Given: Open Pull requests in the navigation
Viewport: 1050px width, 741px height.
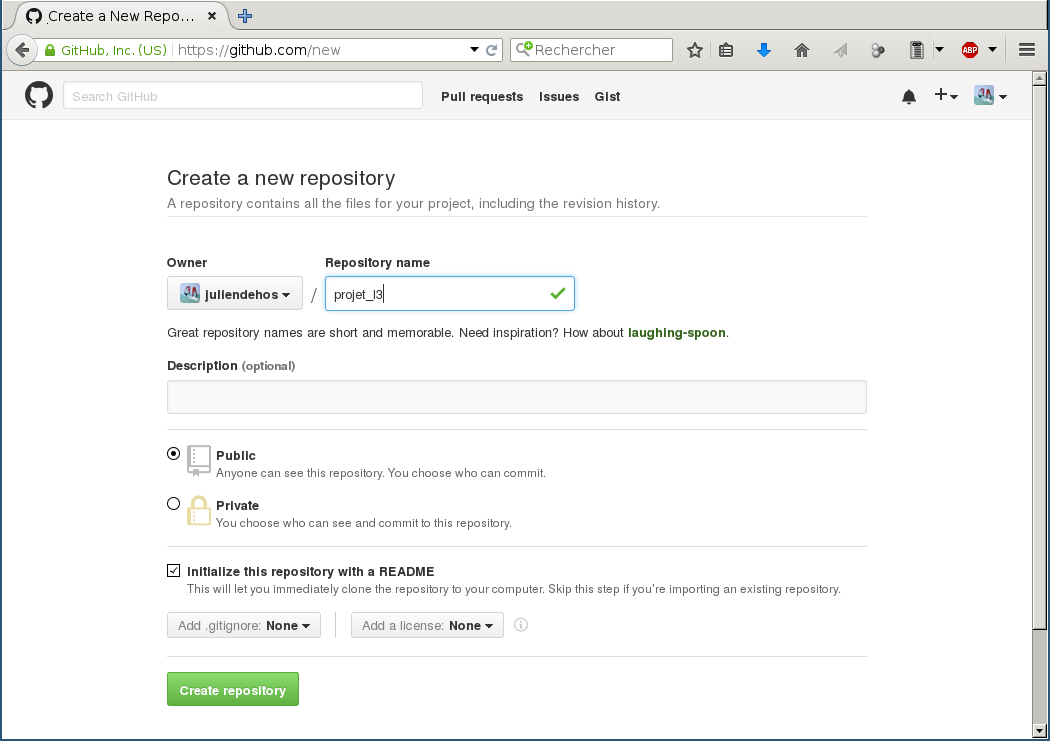Looking at the screenshot, I should [x=482, y=96].
